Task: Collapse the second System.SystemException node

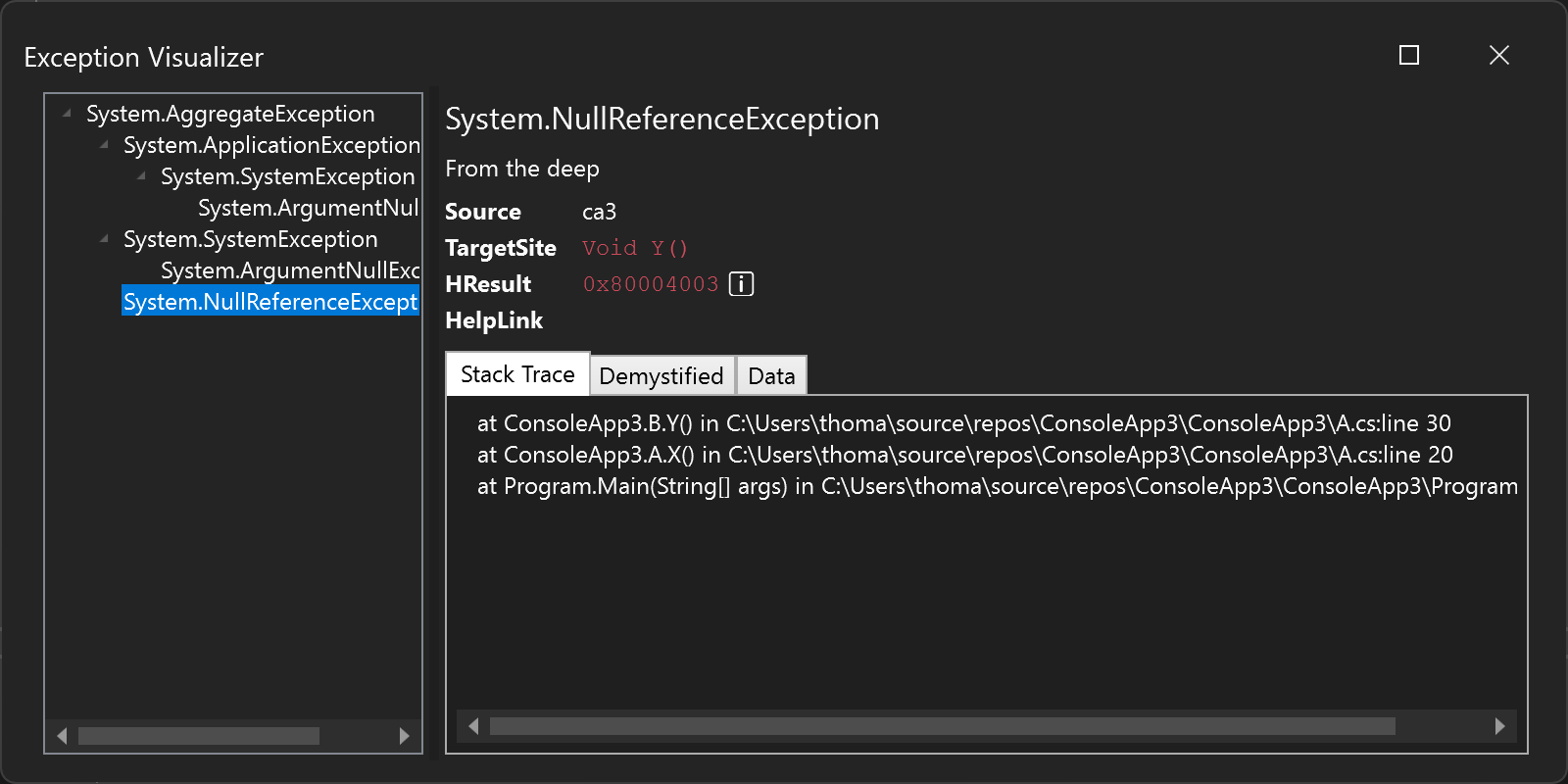Action: click(x=104, y=239)
